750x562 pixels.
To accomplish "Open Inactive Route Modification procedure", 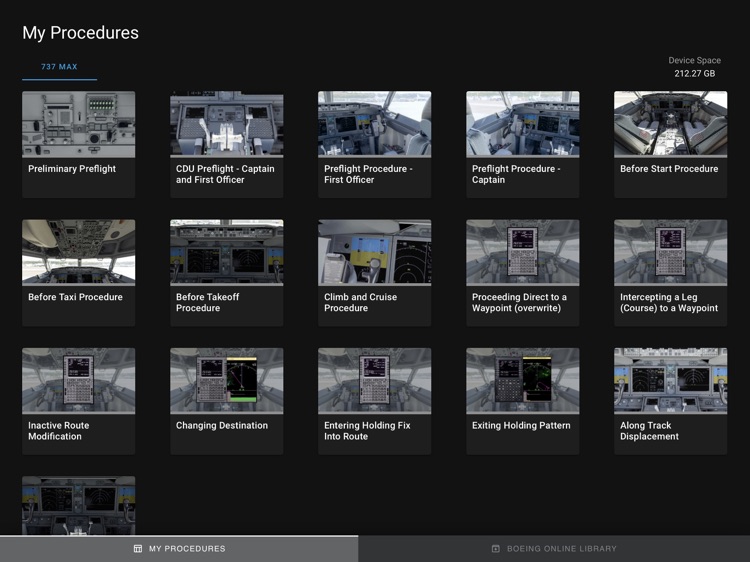I will coord(78,401).
